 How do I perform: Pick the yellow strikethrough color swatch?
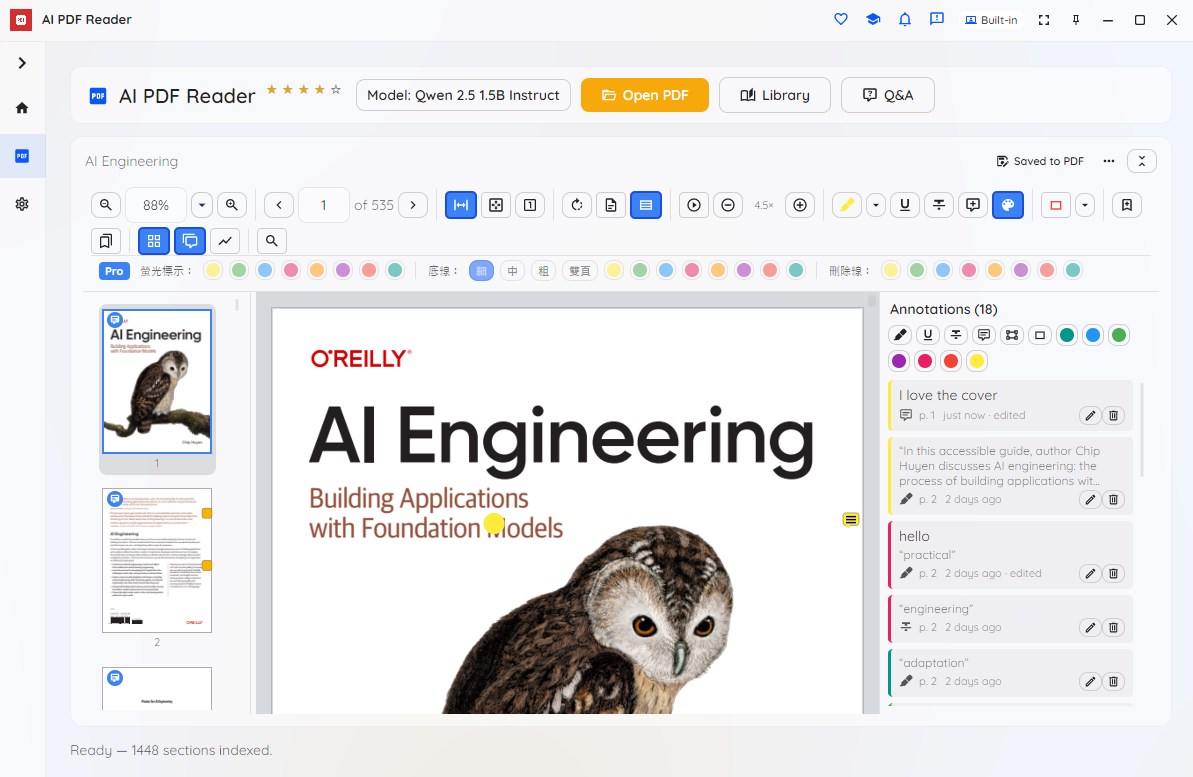(x=891, y=270)
